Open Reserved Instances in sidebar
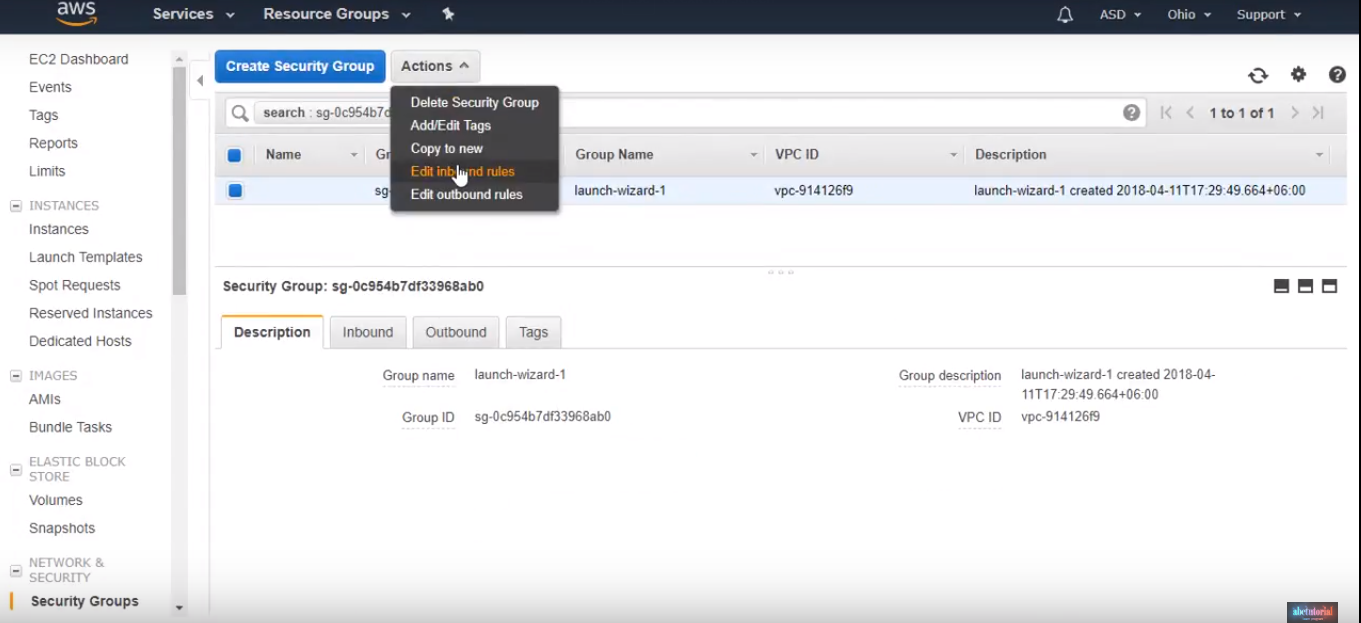The width and height of the screenshot is (1361, 623). (x=91, y=313)
